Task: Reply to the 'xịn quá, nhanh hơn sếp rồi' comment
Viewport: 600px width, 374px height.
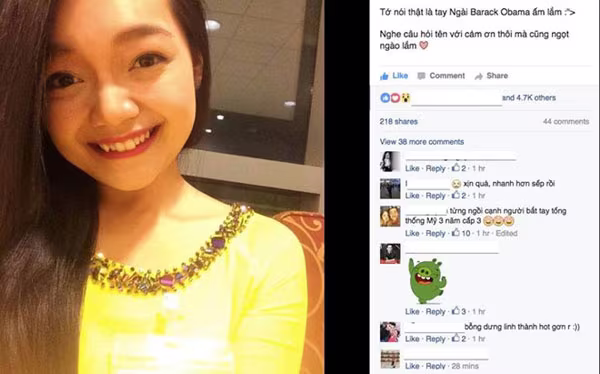Action: [x=435, y=196]
